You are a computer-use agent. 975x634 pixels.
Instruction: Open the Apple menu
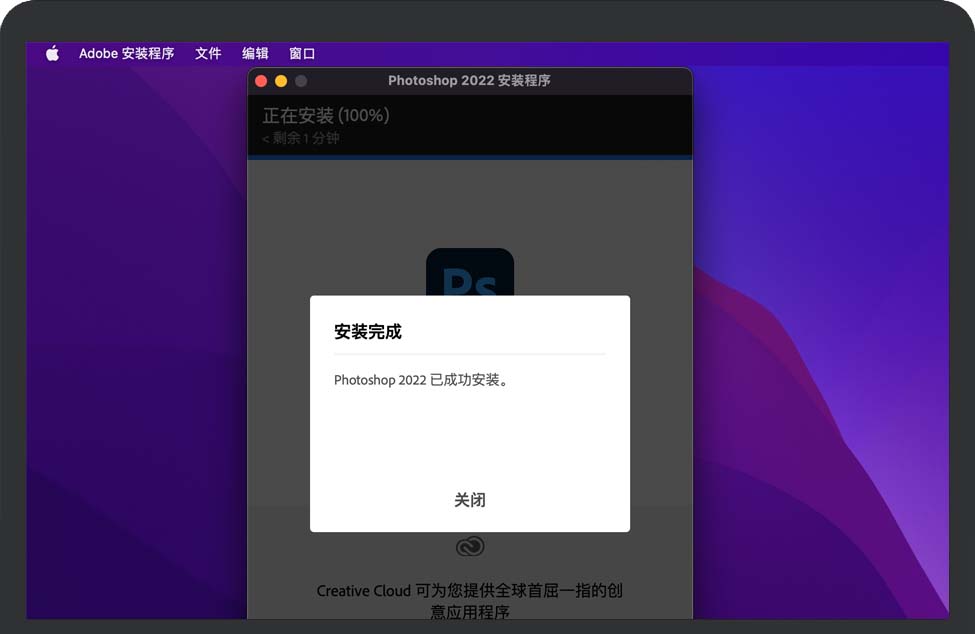coord(53,53)
